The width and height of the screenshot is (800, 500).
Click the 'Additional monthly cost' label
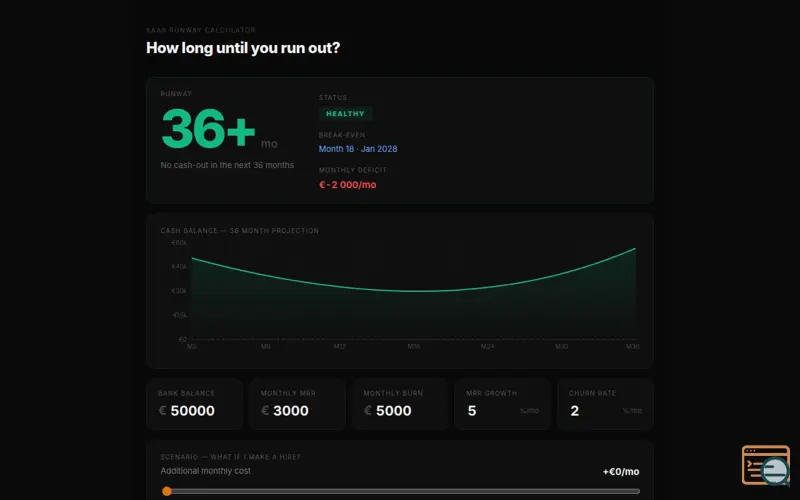click(206, 471)
